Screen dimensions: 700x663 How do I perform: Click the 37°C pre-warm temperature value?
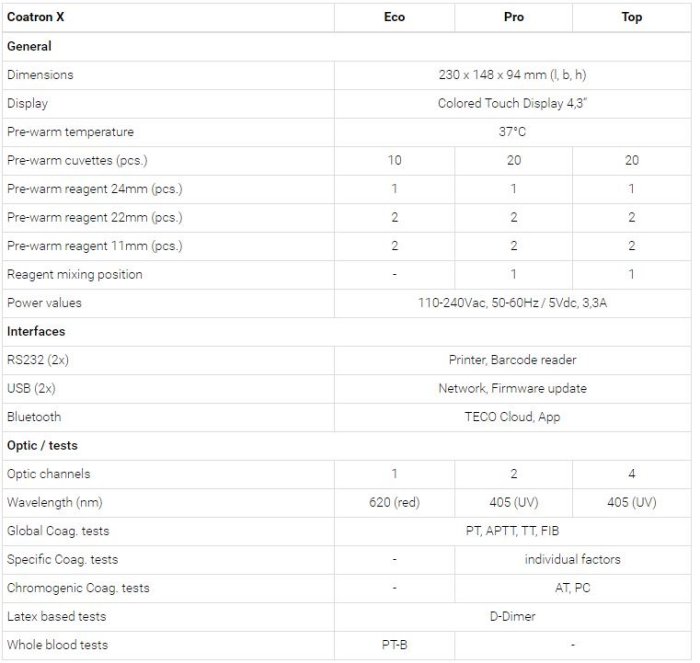point(512,132)
